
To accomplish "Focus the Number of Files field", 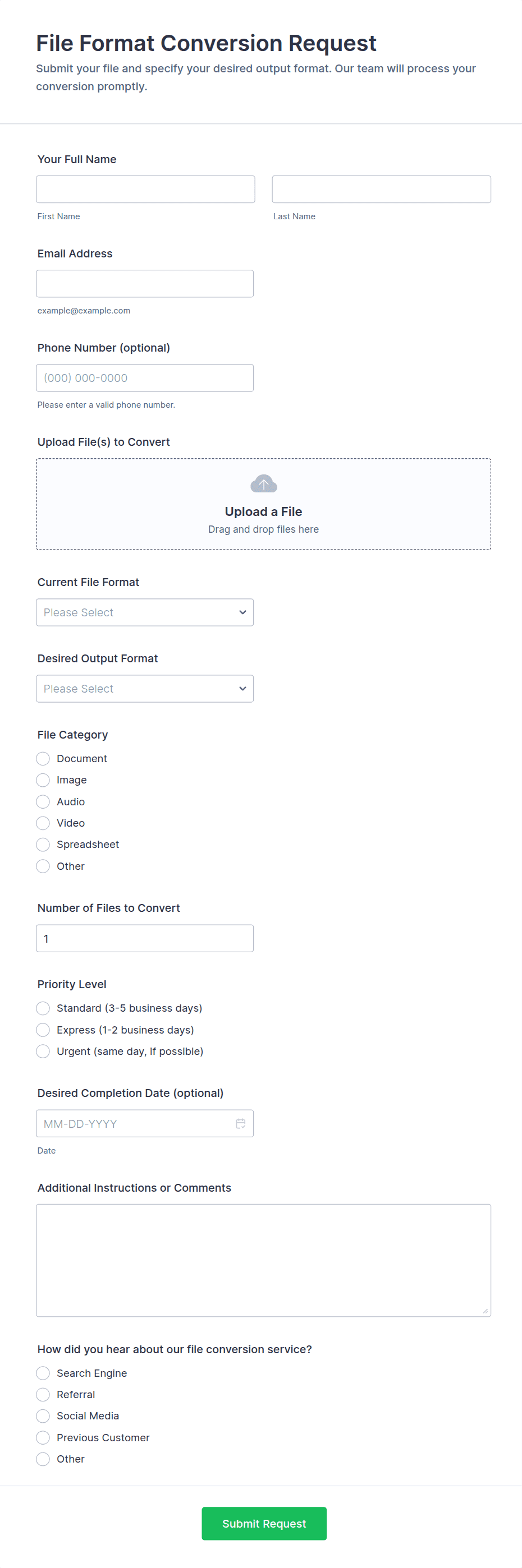I will tap(144, 938).
